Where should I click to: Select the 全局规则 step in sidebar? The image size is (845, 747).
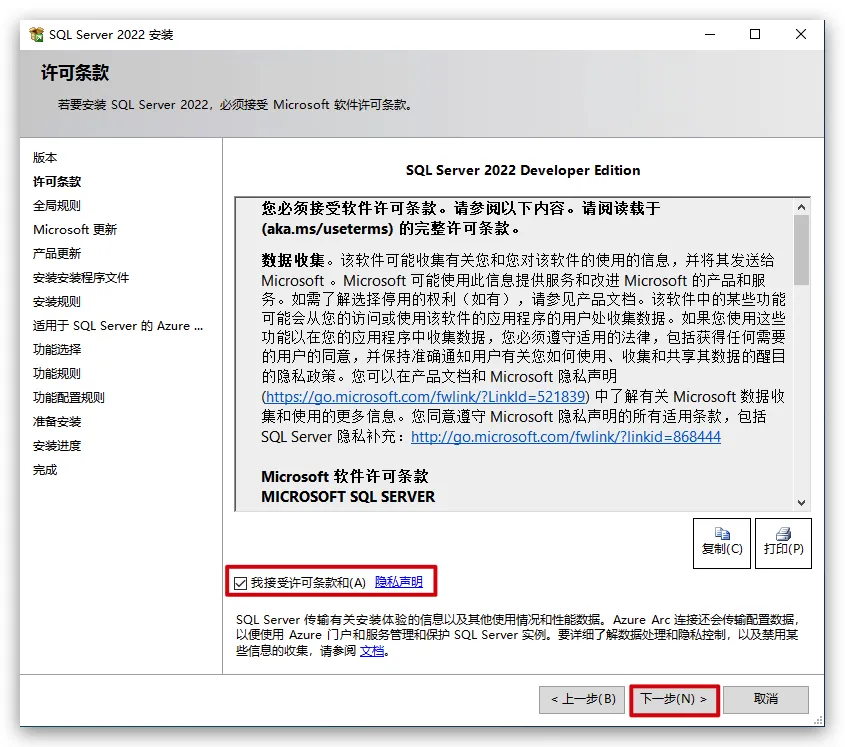click(x=57, y=205)
